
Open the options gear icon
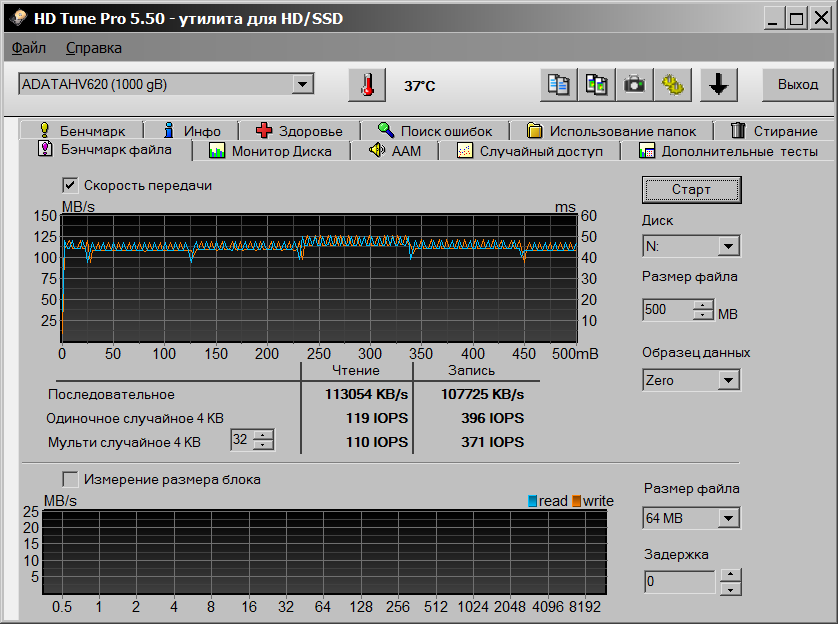[672, 85]
